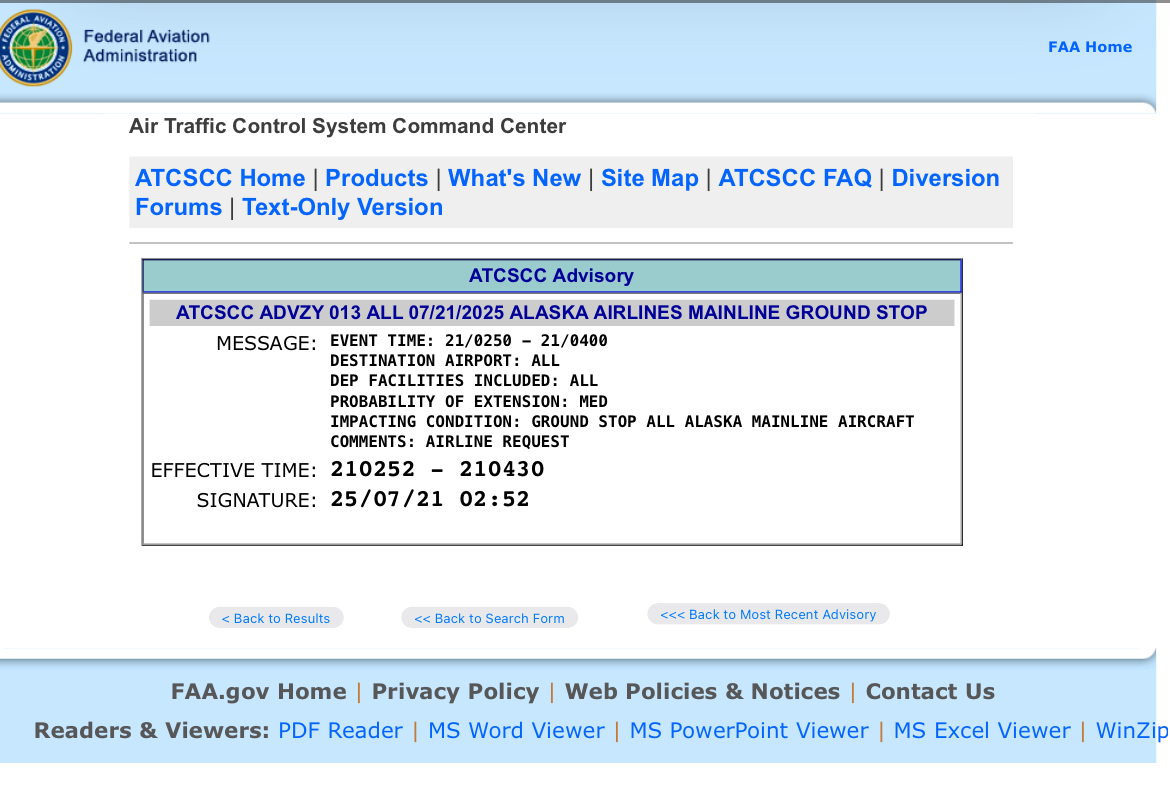Open the Site Map link
Image resolution: width=1170 pixels, height=809 pixels.
click(650, 178)
